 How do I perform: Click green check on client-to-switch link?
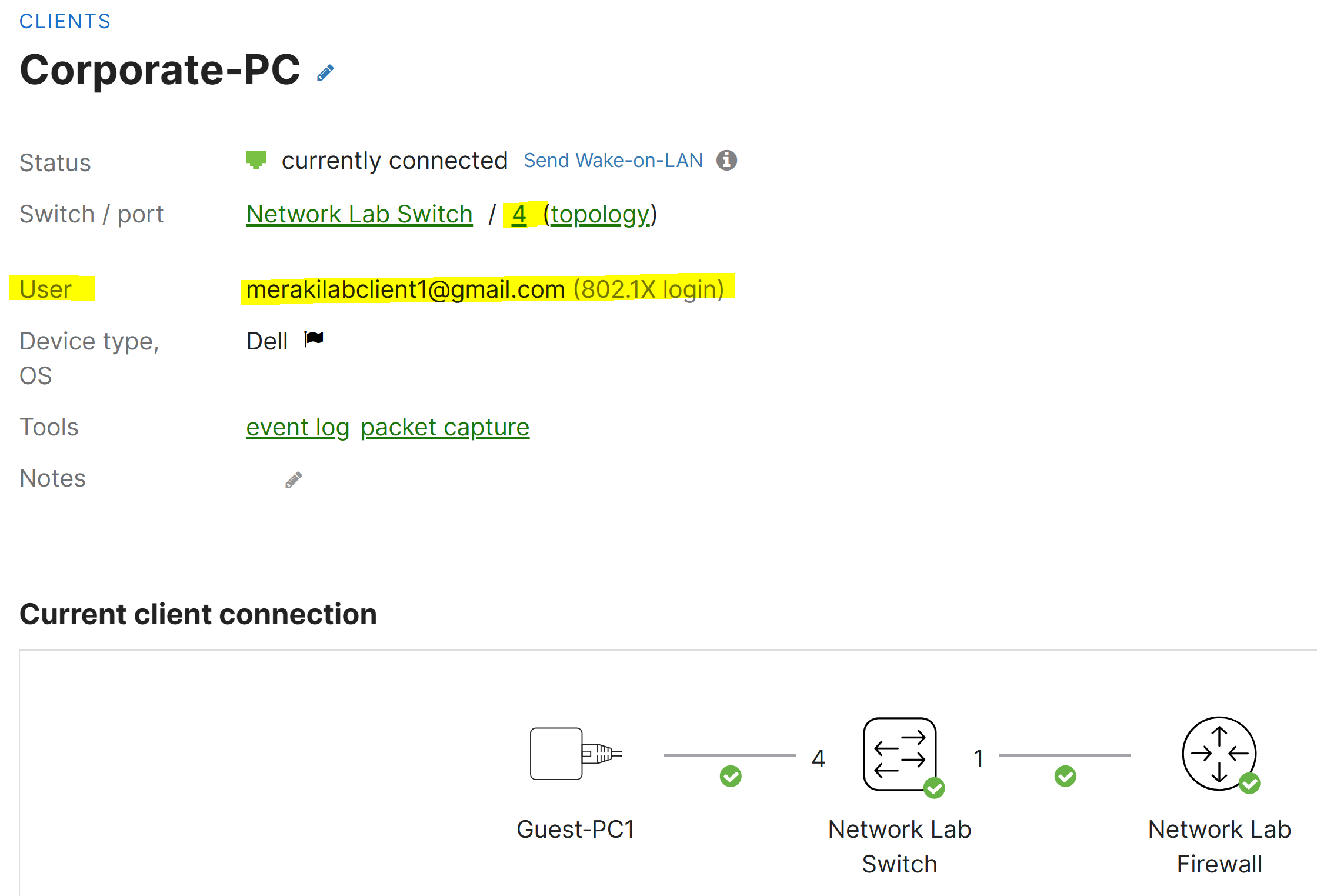point(731,776)
